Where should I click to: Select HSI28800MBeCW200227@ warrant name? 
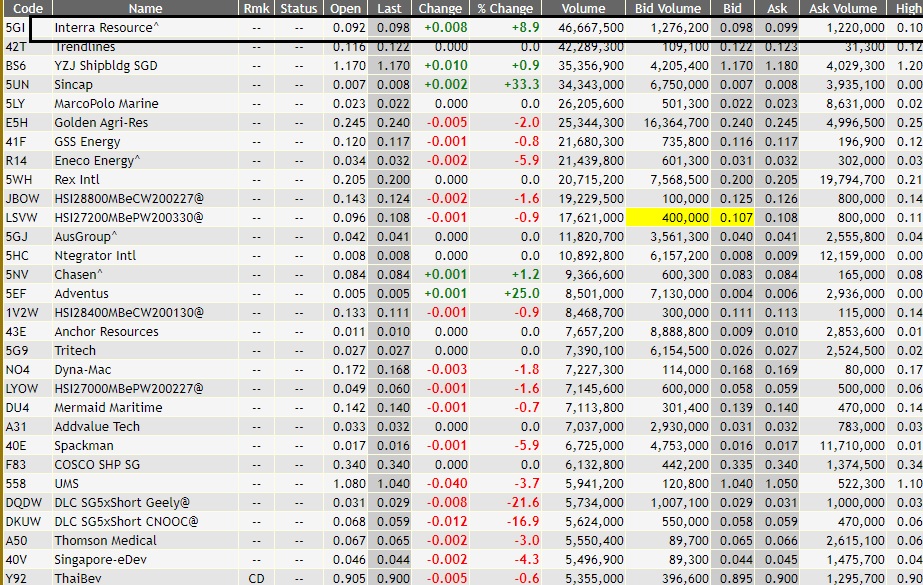(129, 199)
